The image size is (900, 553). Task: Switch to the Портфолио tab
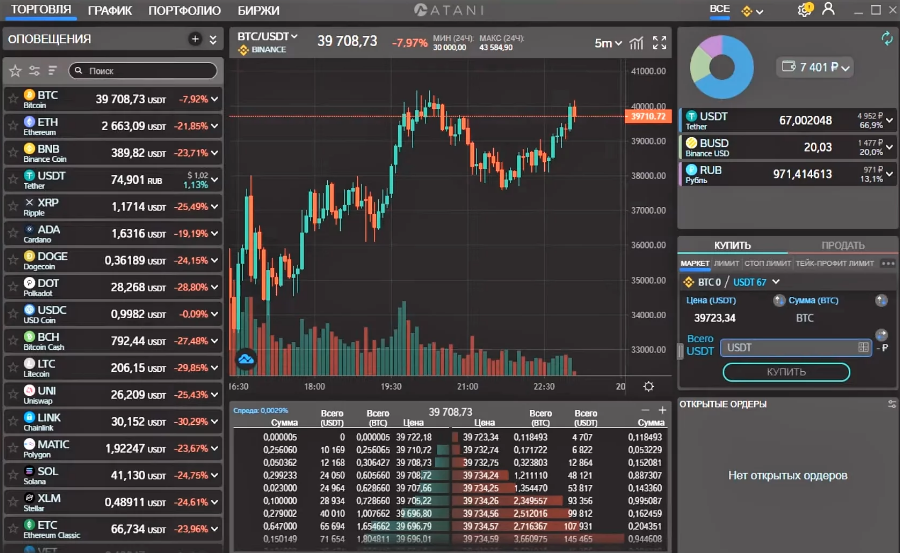point(184,10)
